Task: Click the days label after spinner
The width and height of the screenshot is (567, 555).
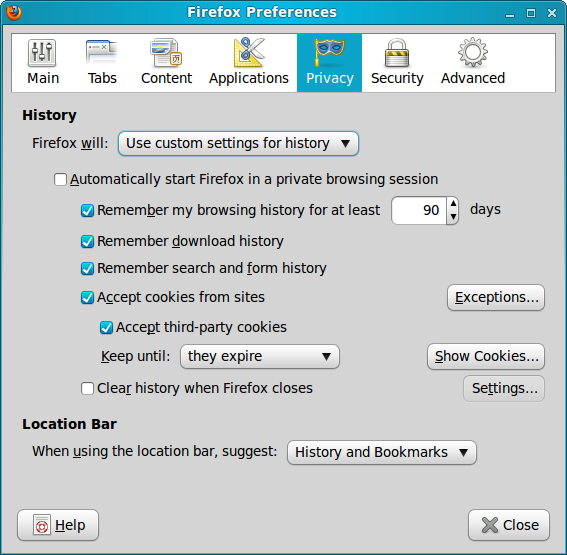Action: [x=485, y=210]
